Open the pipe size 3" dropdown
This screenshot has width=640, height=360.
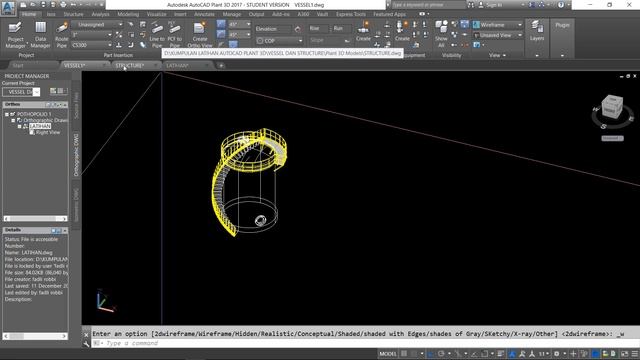click(92, 35)
